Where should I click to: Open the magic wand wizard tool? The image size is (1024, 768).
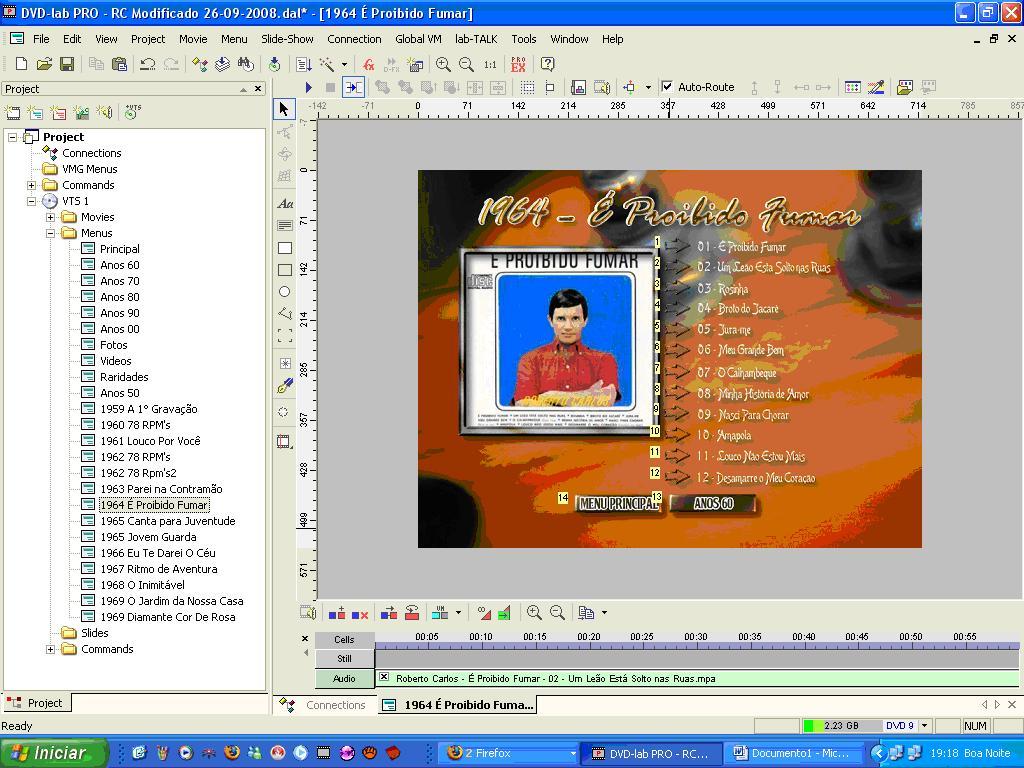pos(327,64)
